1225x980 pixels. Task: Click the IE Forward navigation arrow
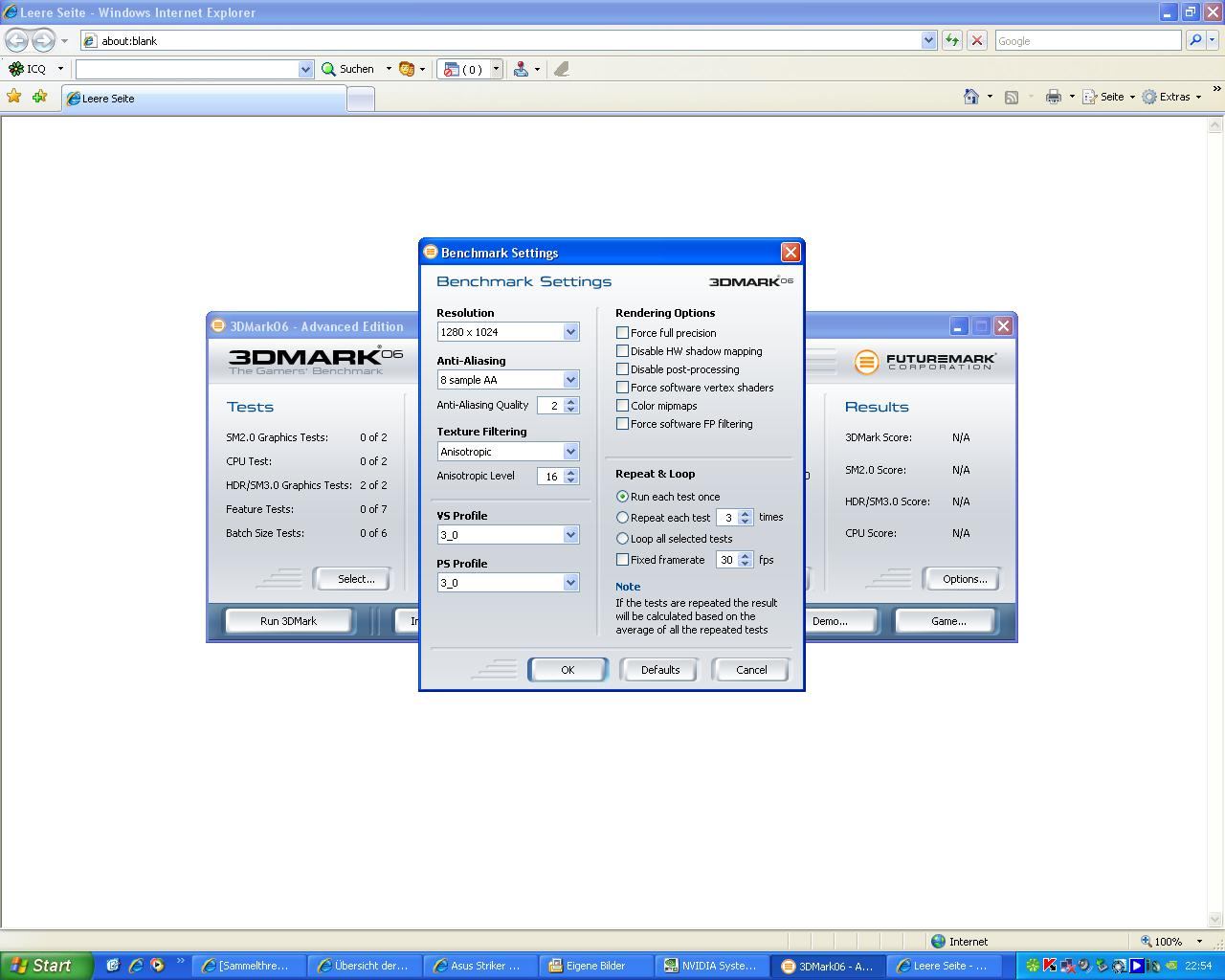point(43,40)
